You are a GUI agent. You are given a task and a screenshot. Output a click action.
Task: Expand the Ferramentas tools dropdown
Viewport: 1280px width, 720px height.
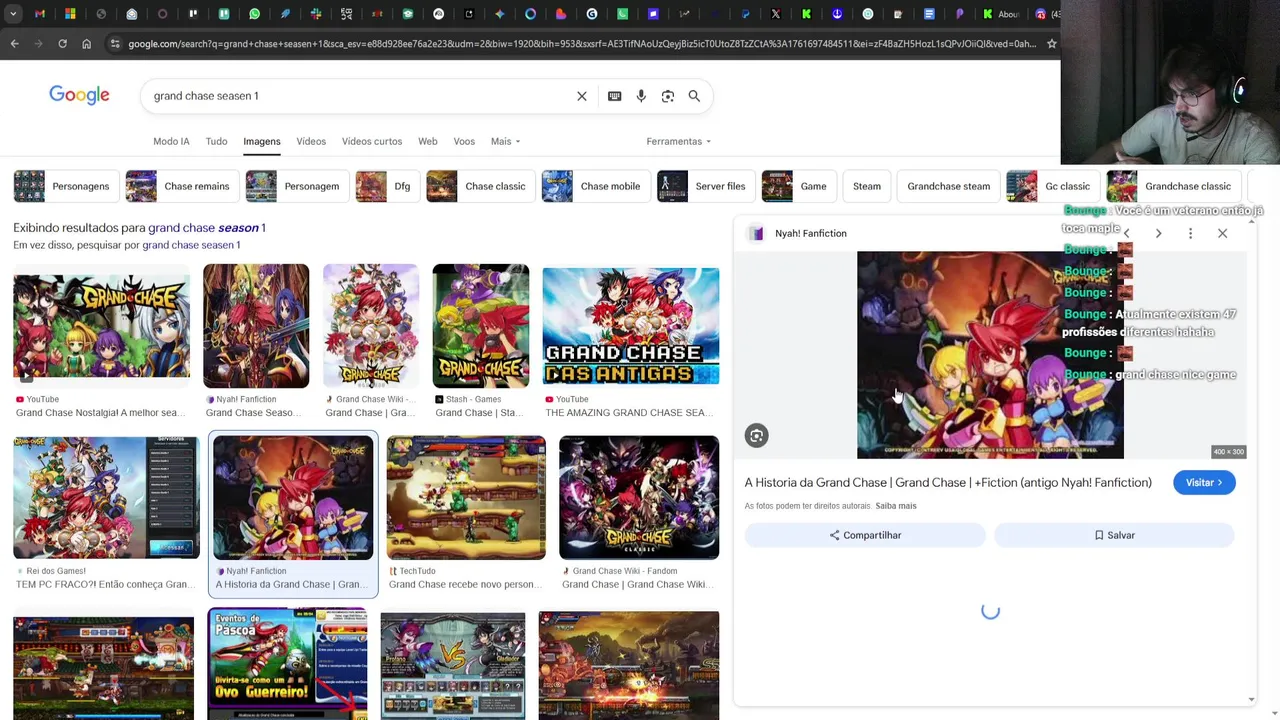[x=678, y=141]
